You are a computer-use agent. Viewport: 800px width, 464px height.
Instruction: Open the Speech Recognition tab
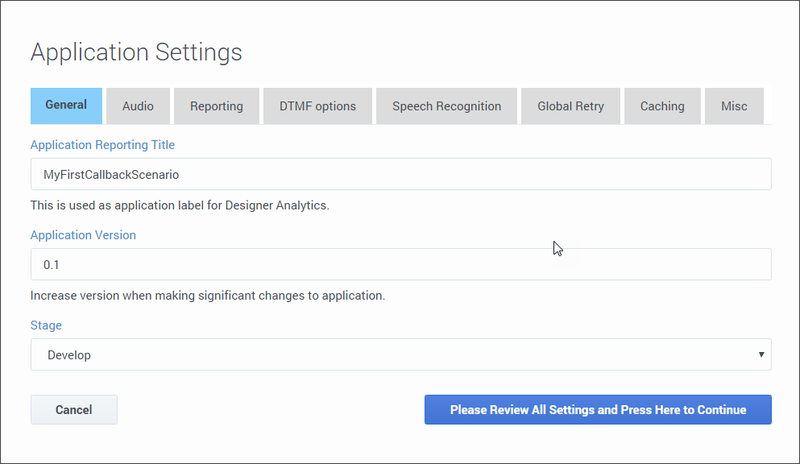pos(446,106)
